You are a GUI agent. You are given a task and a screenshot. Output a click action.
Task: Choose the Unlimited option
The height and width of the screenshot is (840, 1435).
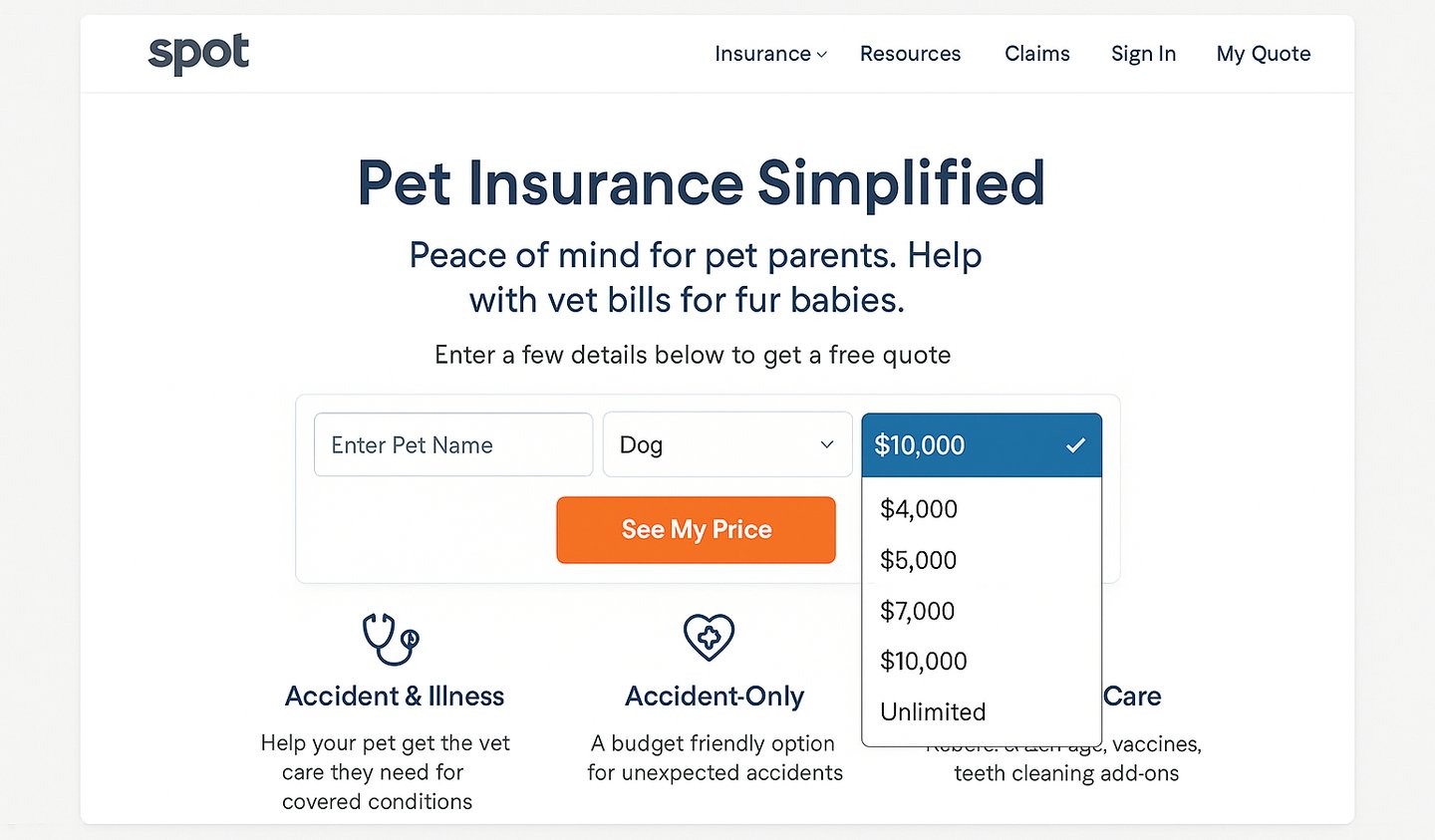[933, 711]
